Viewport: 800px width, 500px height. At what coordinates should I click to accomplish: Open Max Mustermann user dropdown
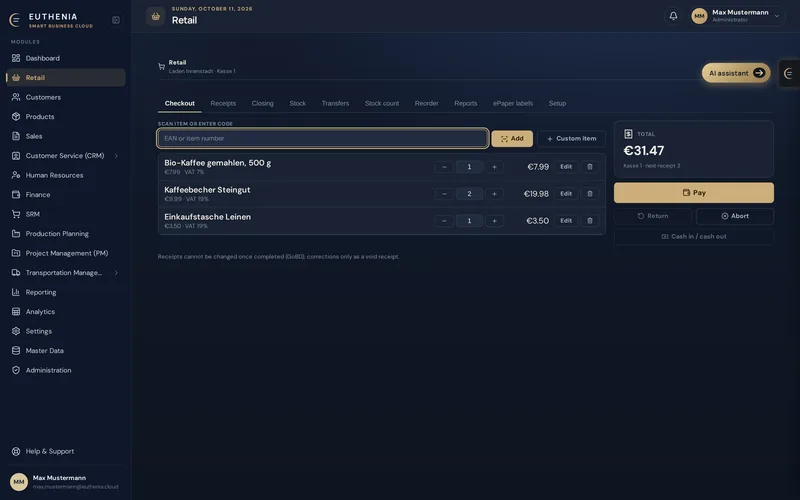pyautogui.click(x=738, y=16)
